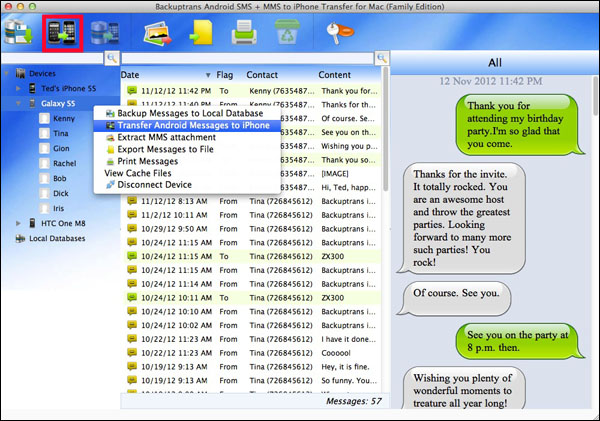Click See you on the party bubble
Viewport: 600px width, 421px height.
tap(518, 341)
